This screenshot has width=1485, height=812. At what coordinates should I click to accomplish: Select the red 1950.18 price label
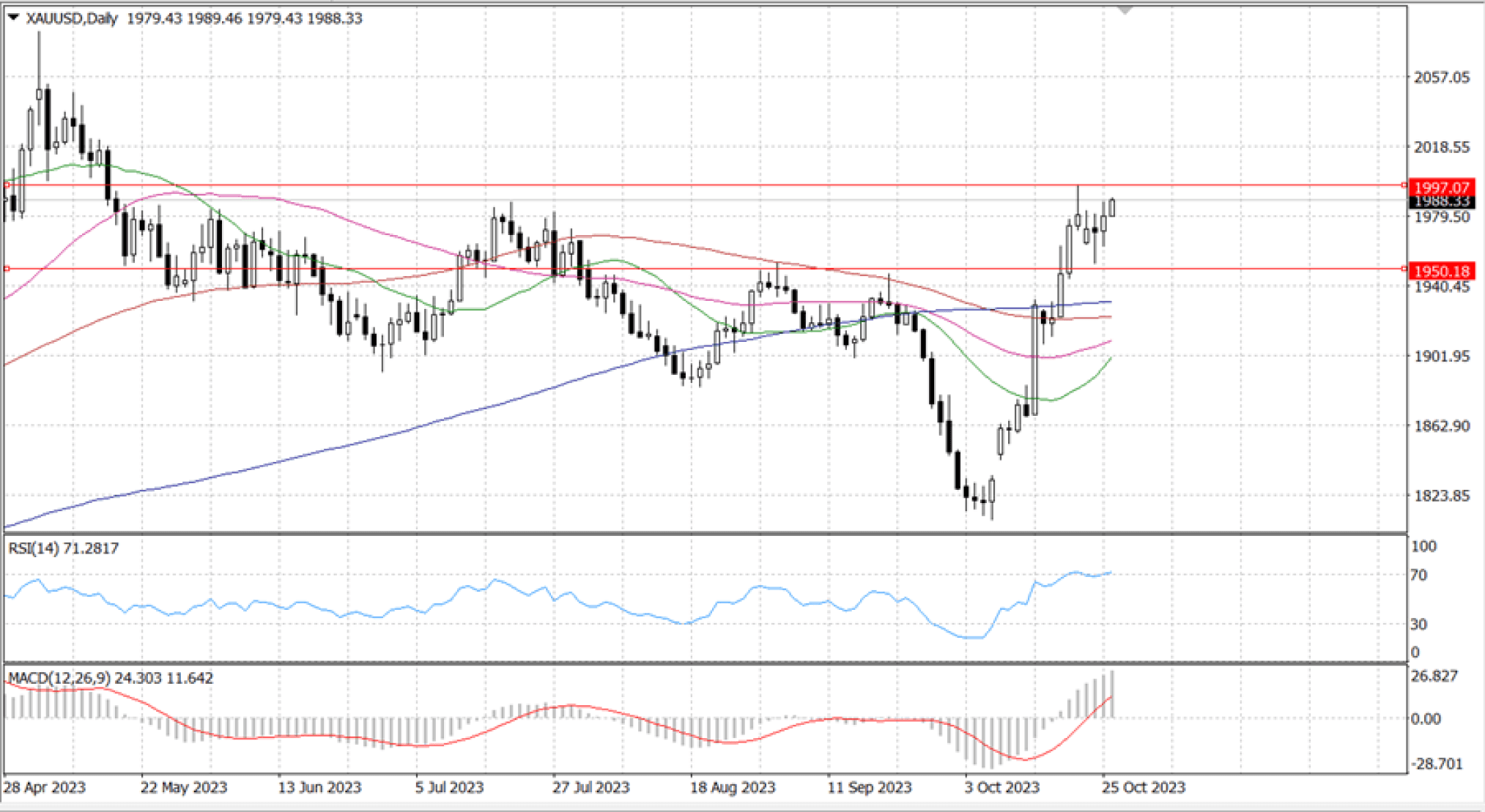(1441, 271)
